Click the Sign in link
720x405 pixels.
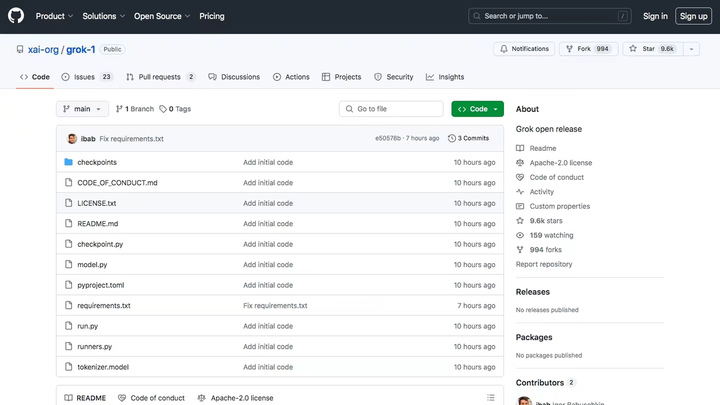655,16
